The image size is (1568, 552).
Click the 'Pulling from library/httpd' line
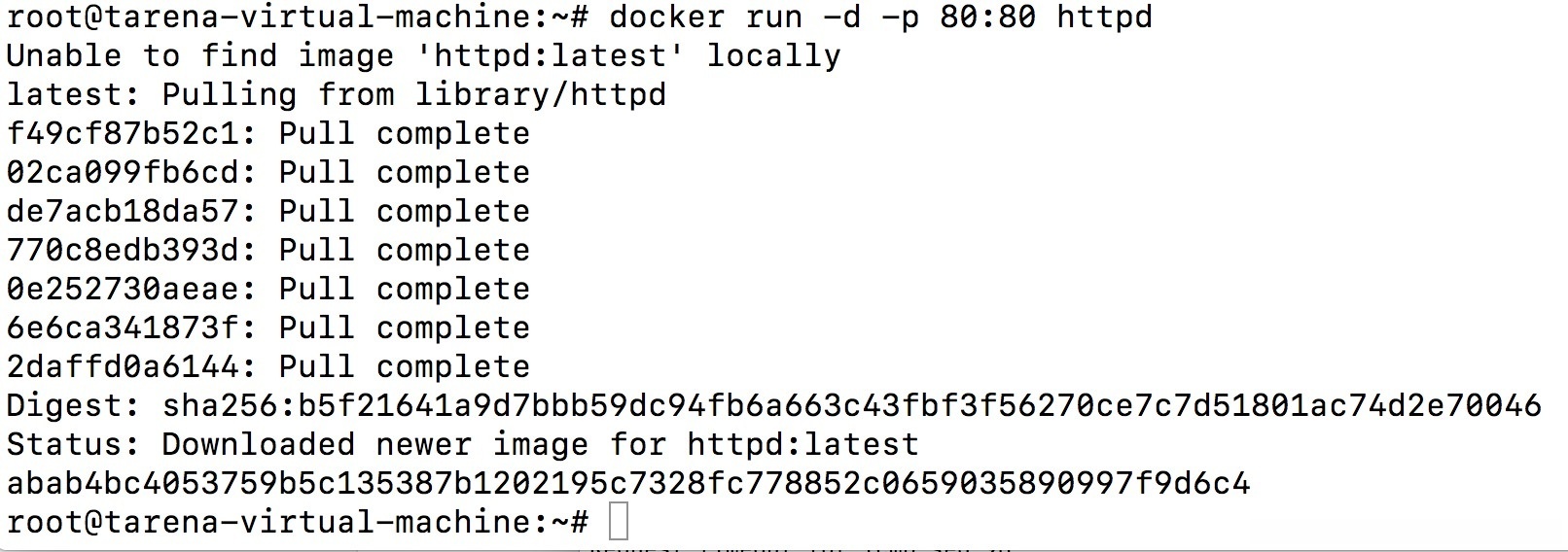click(336, 94)
